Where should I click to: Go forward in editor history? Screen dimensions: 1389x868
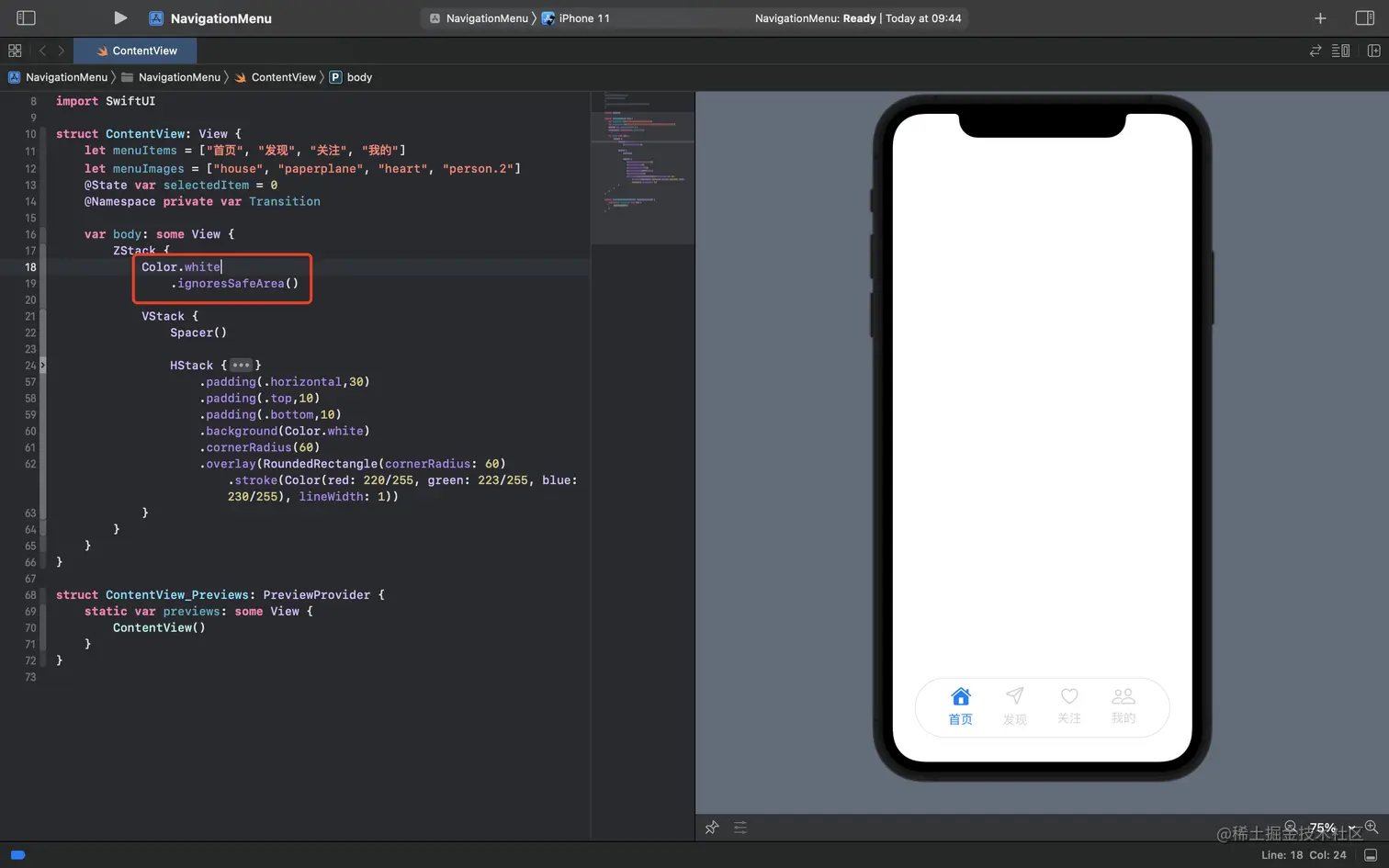(x=62, y=51)
